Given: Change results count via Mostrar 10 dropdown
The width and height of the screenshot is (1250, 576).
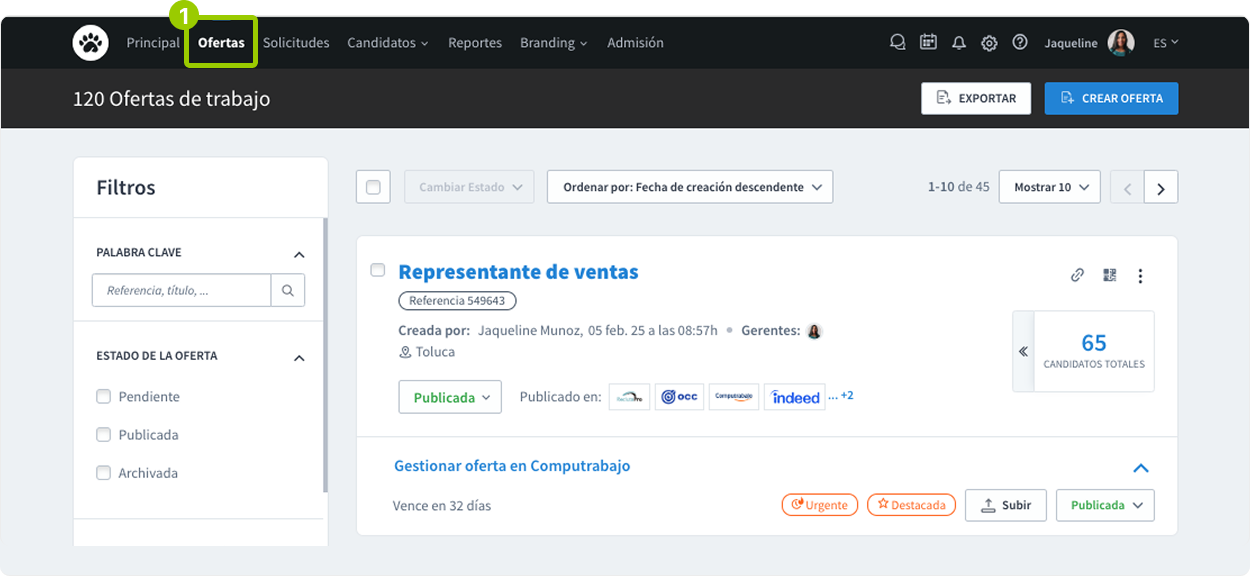Looking at the screenshot, I should [1049, 186].
